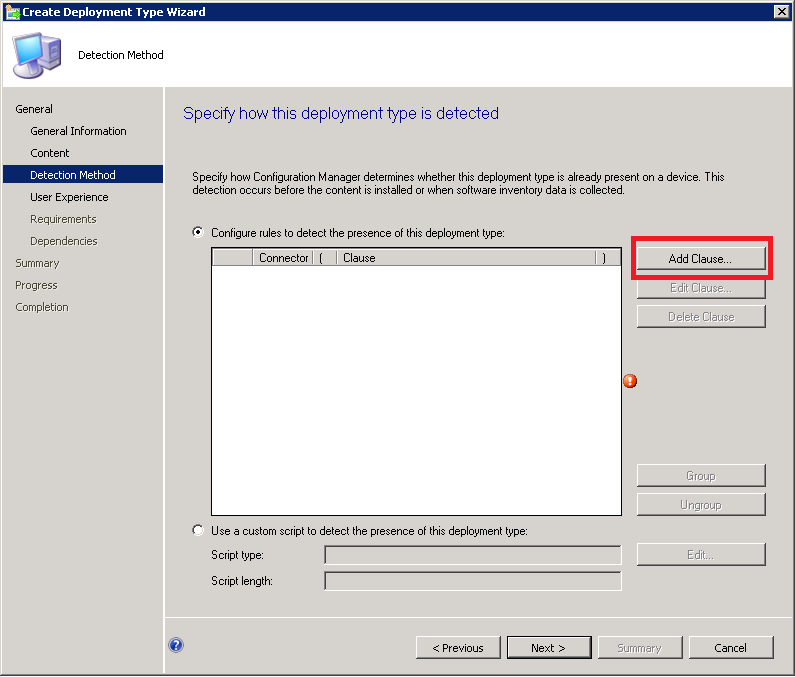Click the Clause column header
795x677 pixels.
coord(466,258)
